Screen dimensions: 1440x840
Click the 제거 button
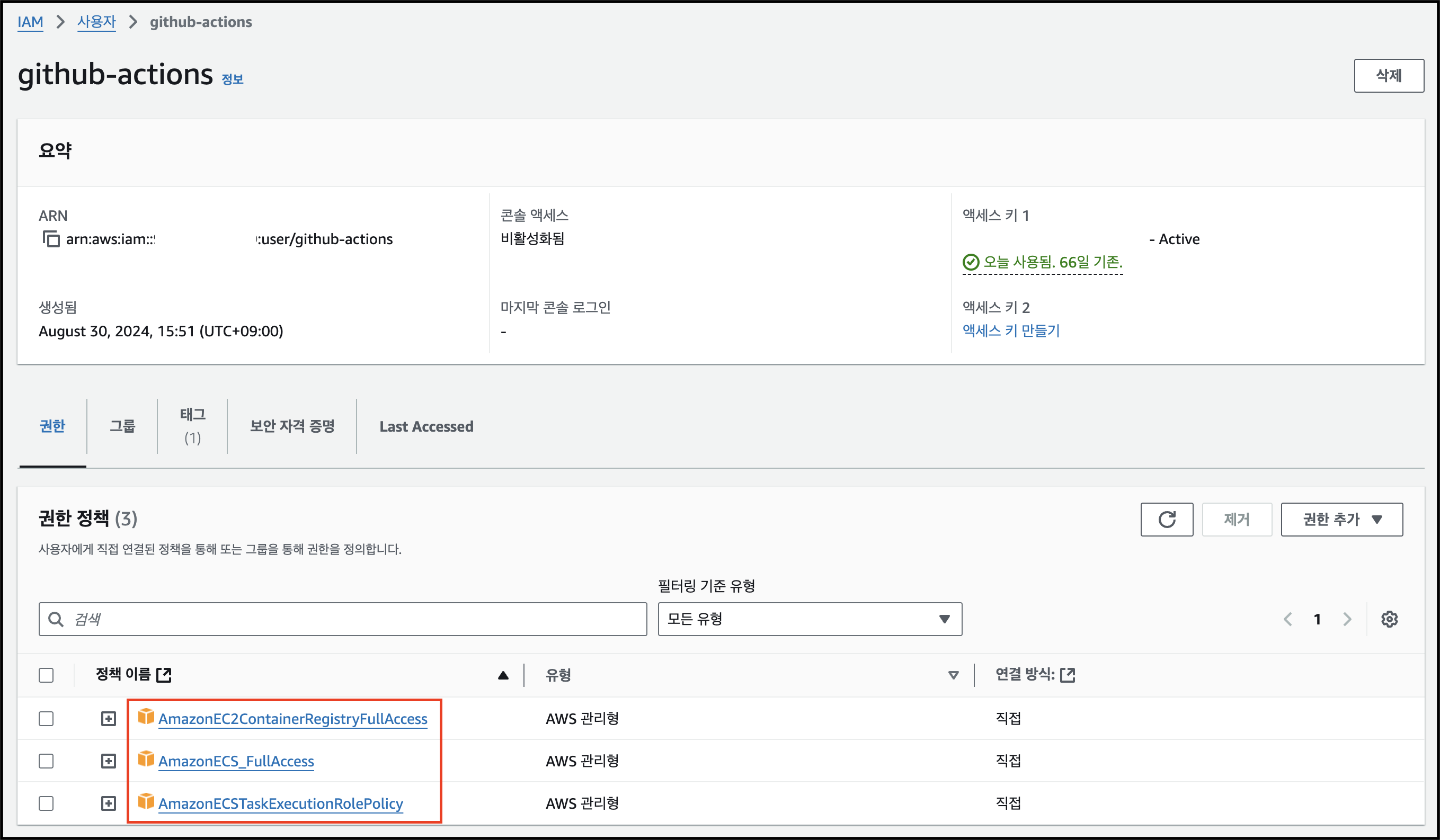[1237, 520]
